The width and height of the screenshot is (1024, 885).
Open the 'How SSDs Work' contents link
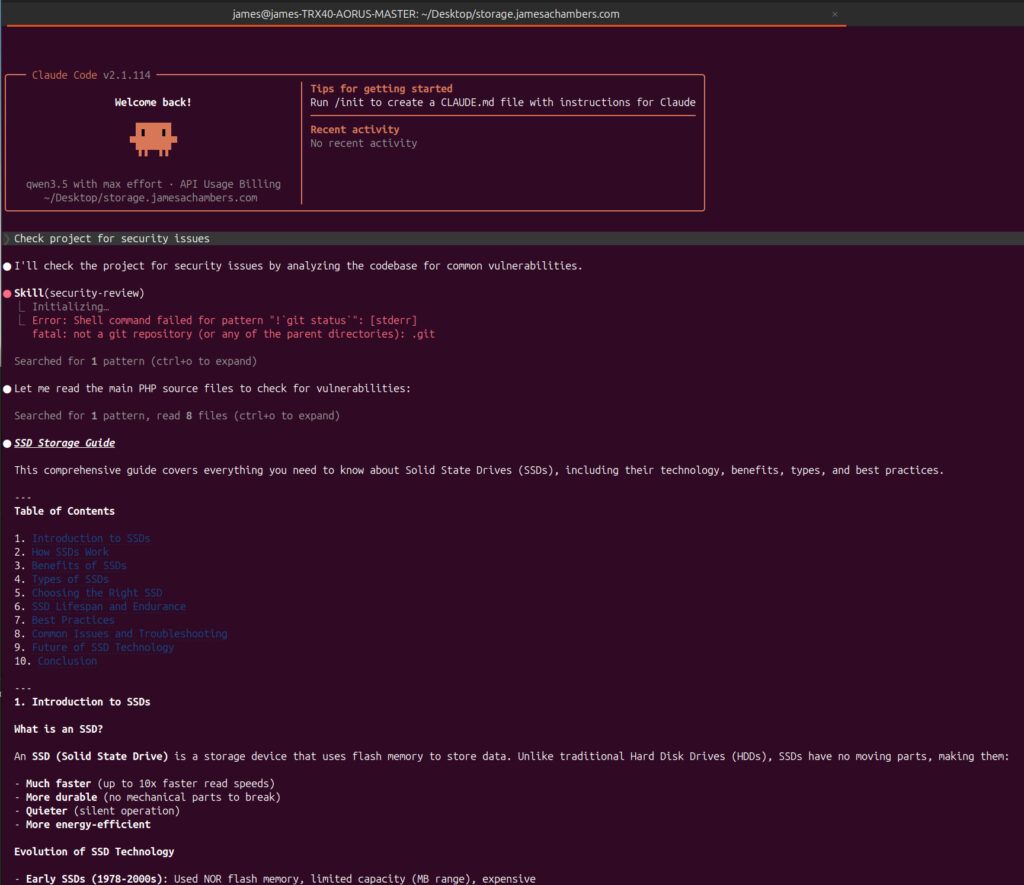(70, 552)
